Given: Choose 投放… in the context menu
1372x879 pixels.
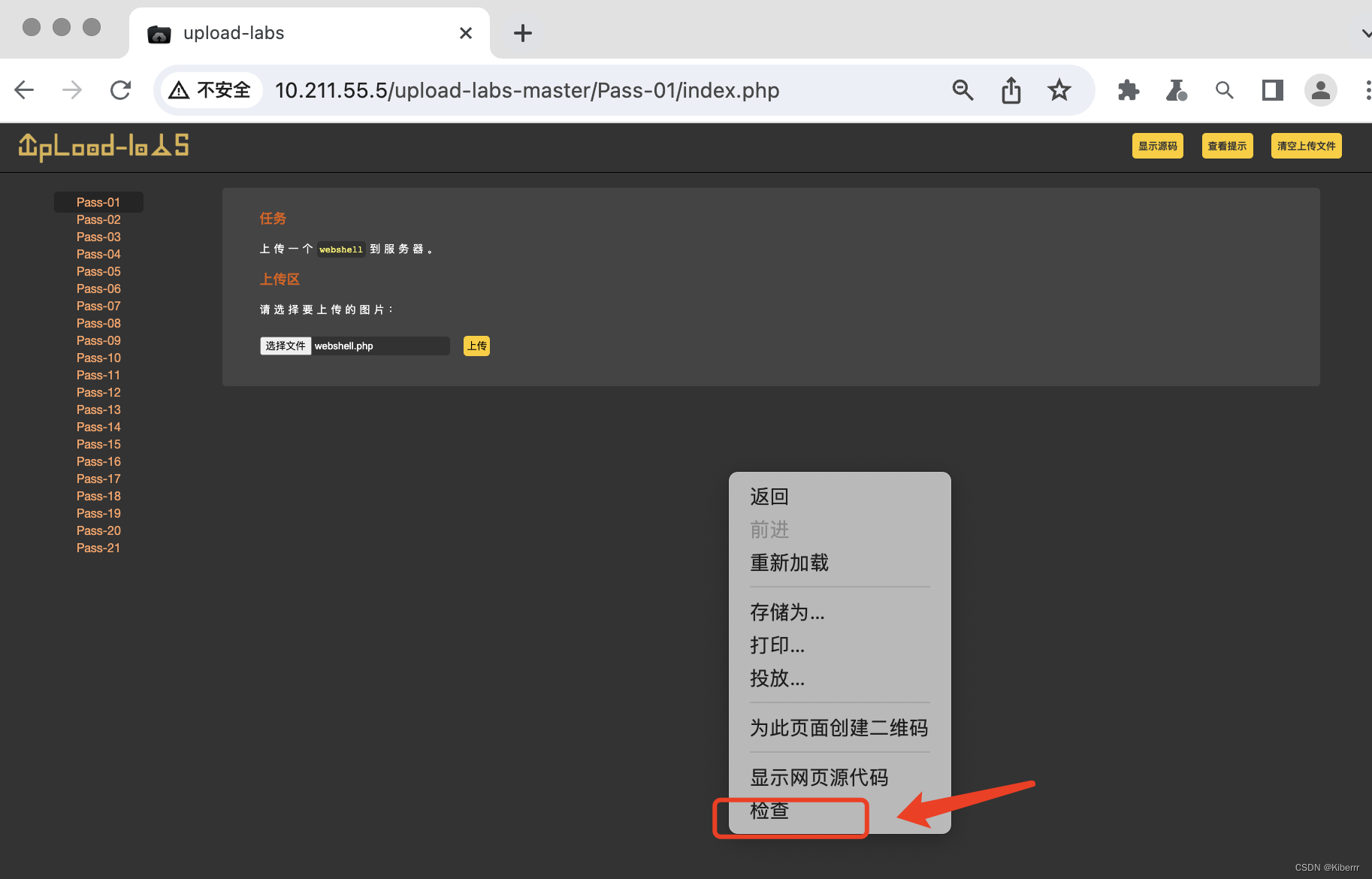Looking at the screenshot, I should click(840, 678).
